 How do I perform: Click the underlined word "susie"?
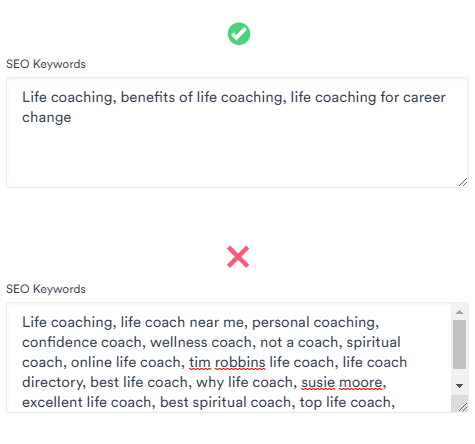click(x=318, y=382)
